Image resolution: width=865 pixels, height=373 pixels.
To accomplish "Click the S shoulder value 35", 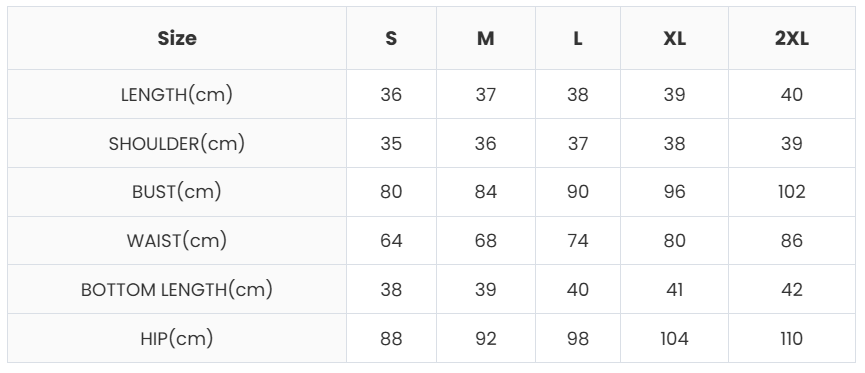I will coord(391,143).
